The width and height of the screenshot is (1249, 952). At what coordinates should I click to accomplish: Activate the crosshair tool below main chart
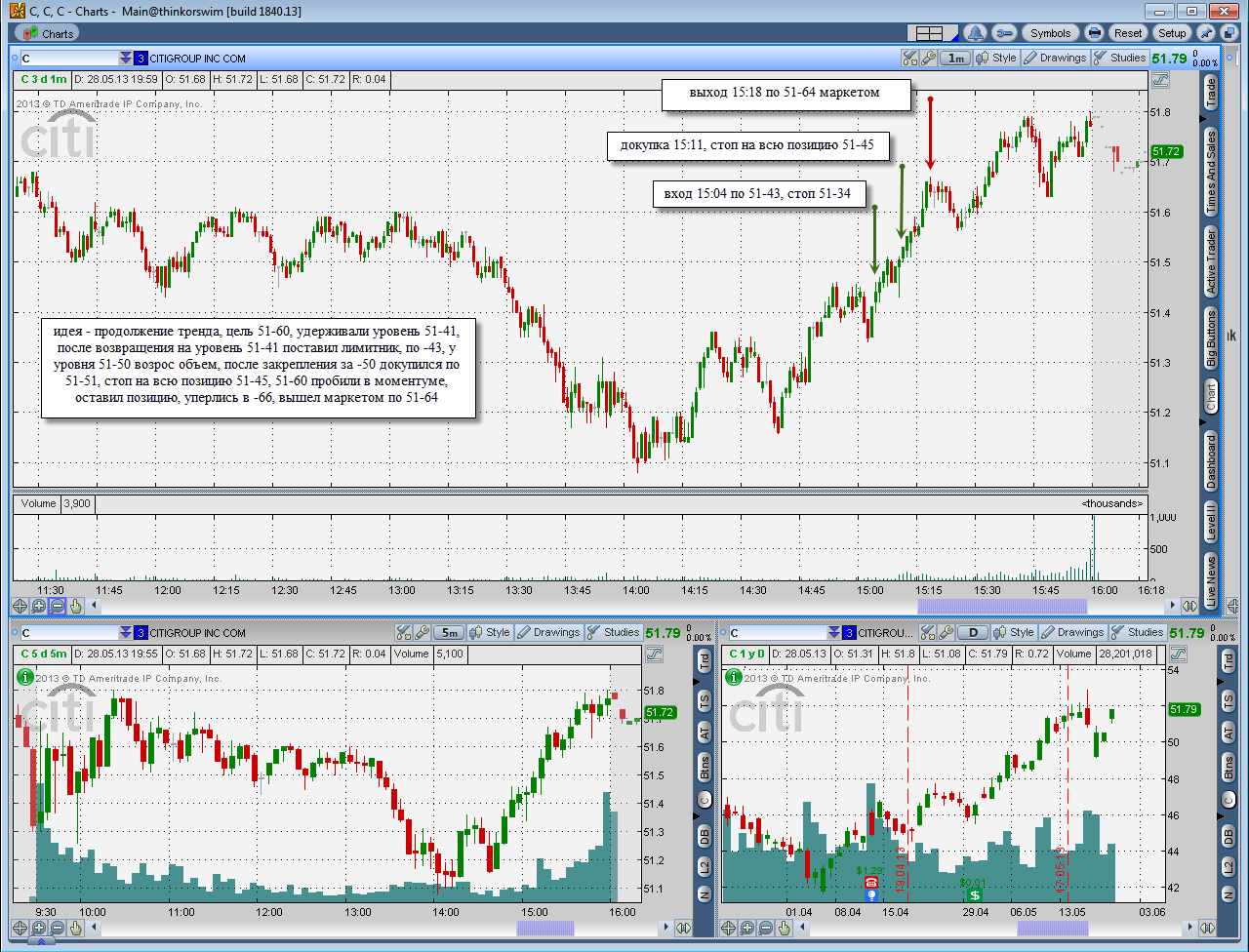tap(20, 606)
